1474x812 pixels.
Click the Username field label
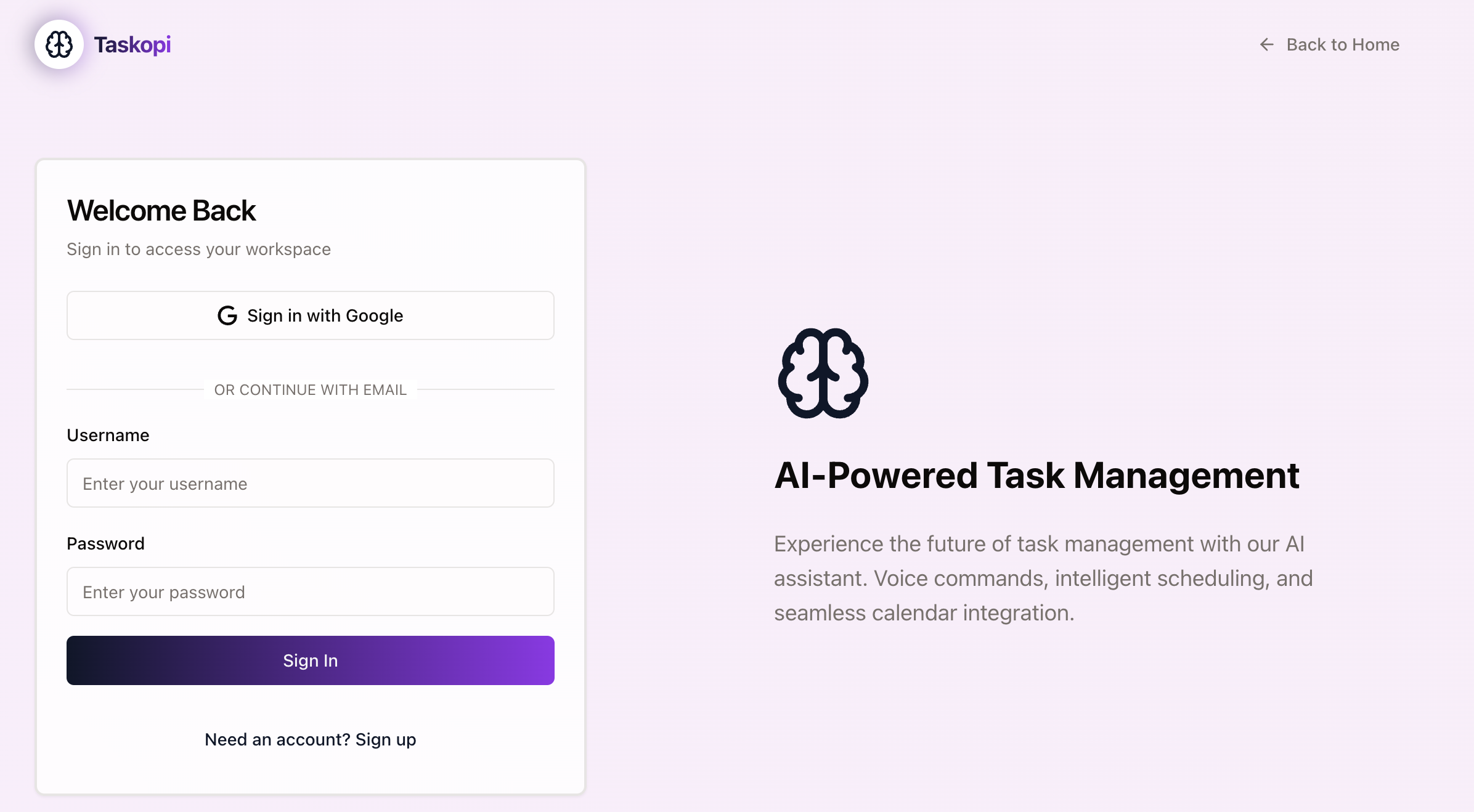pyautogui.click(x=108, y=436)
